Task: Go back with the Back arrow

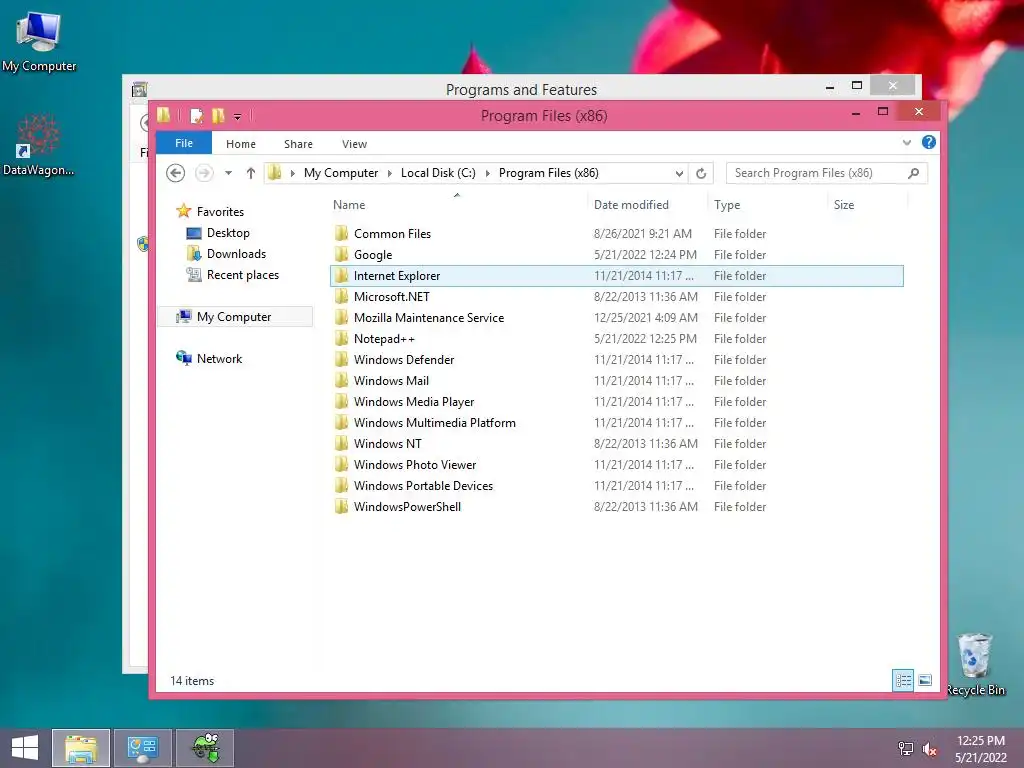Action: tap(175, 173)
